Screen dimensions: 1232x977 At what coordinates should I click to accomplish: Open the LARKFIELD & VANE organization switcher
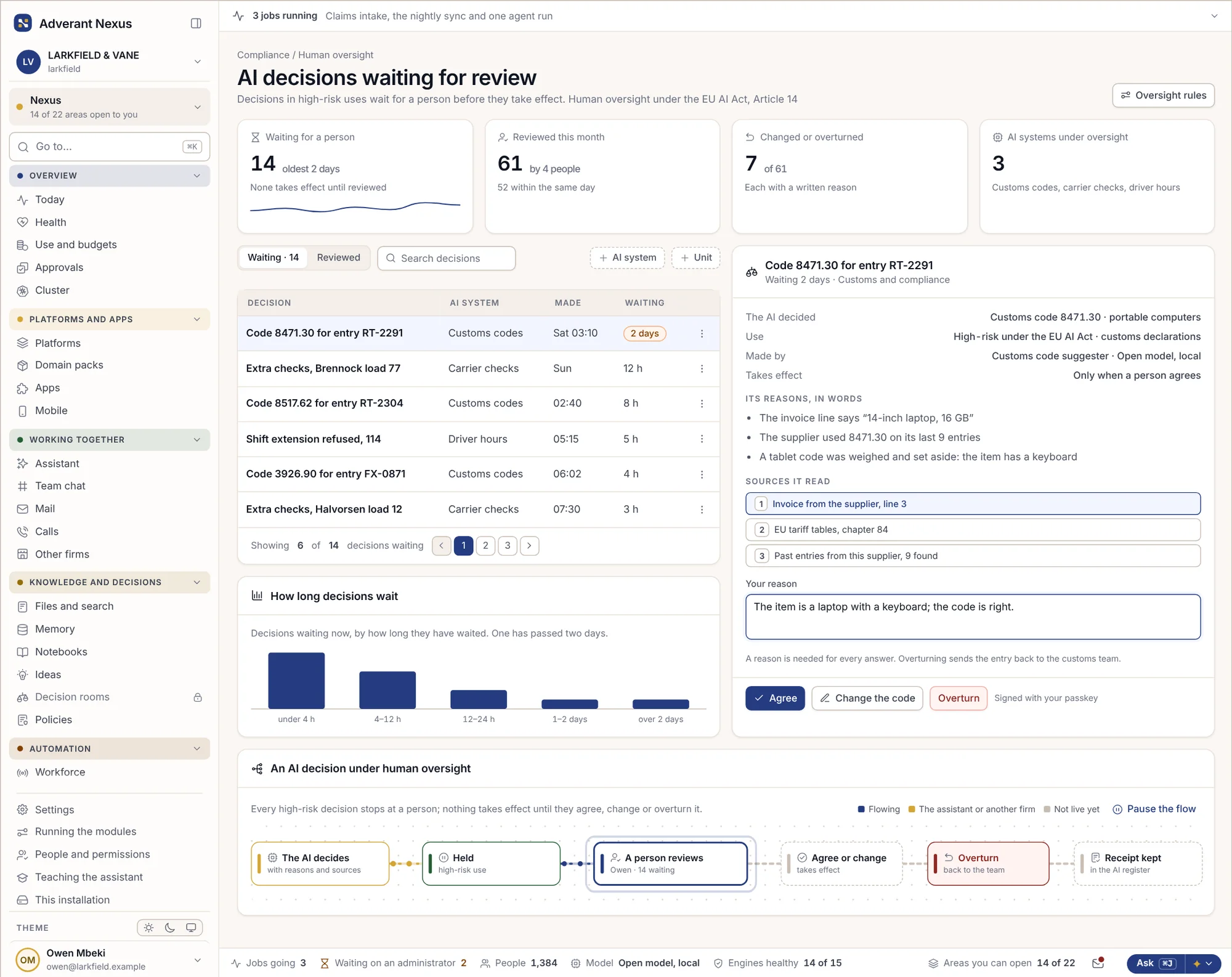tap(110, 62)
